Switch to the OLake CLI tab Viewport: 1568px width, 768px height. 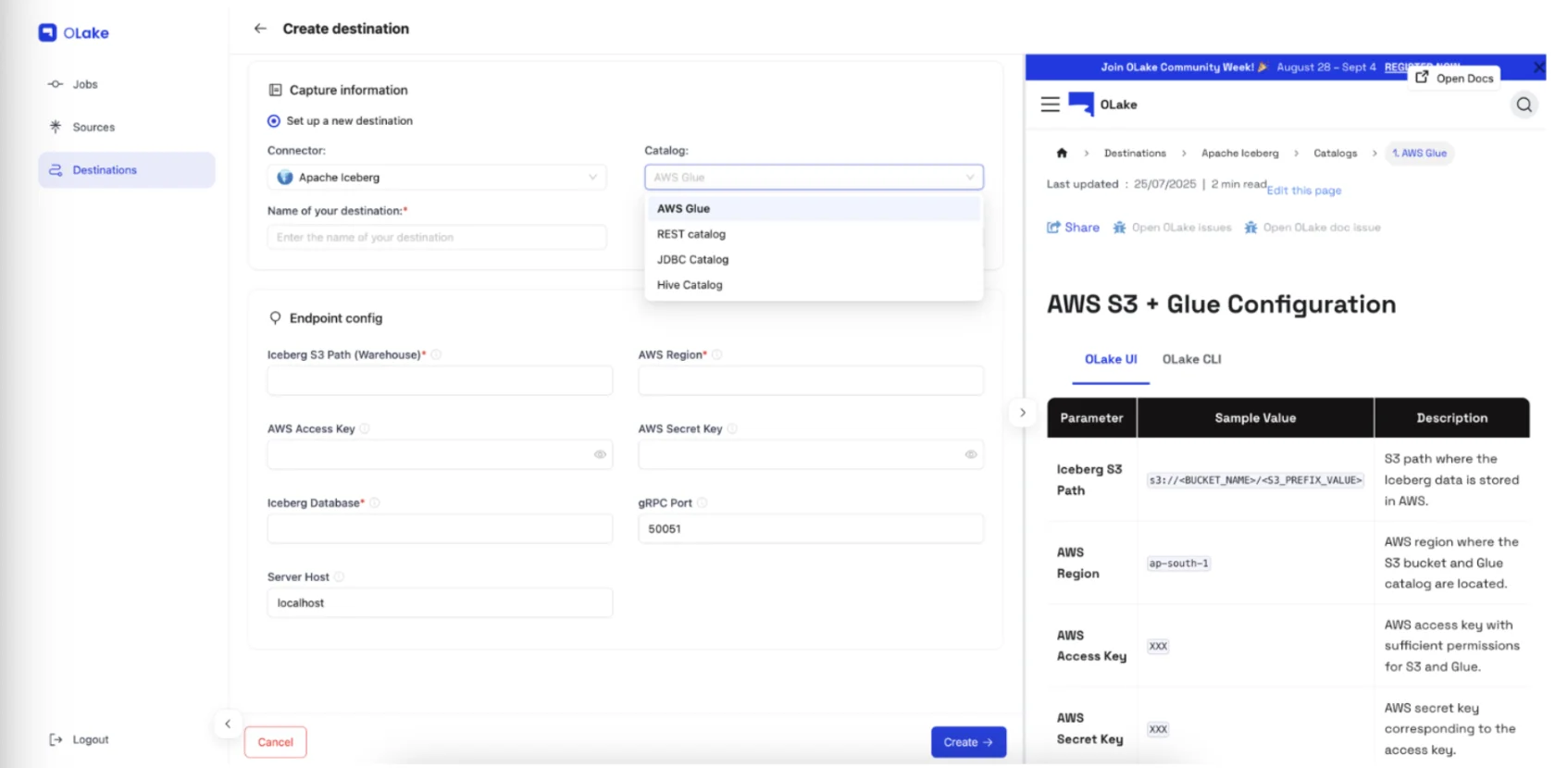click(x=1191, y=360)
